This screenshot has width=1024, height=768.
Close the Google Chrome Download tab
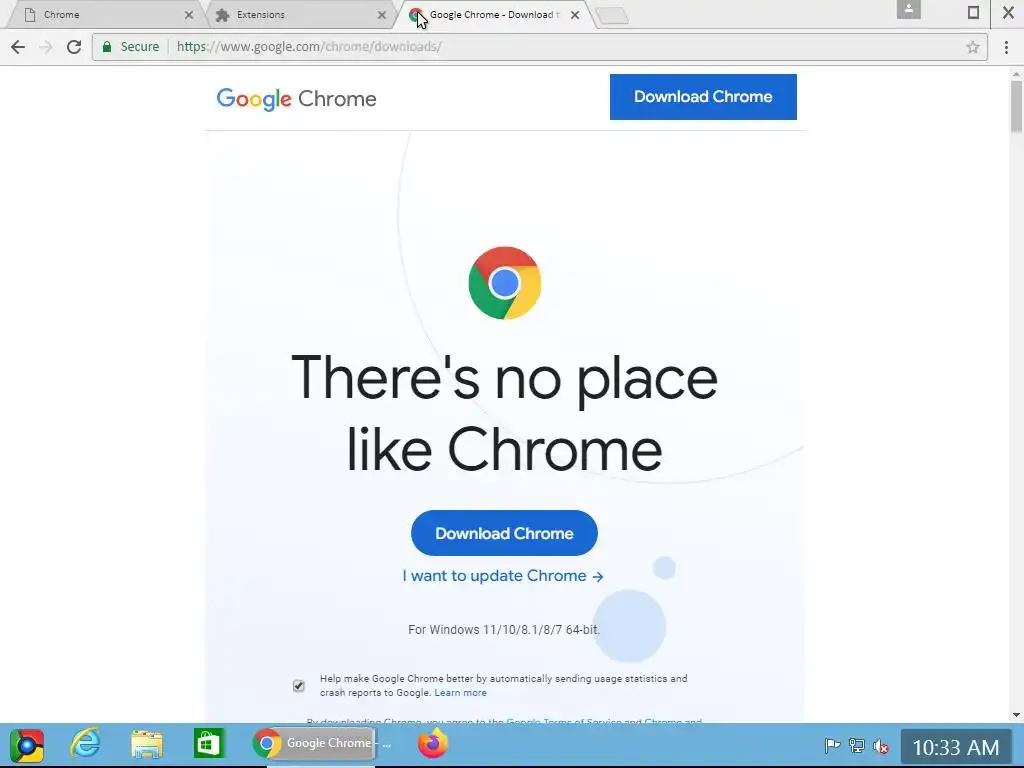pos(575,14)
